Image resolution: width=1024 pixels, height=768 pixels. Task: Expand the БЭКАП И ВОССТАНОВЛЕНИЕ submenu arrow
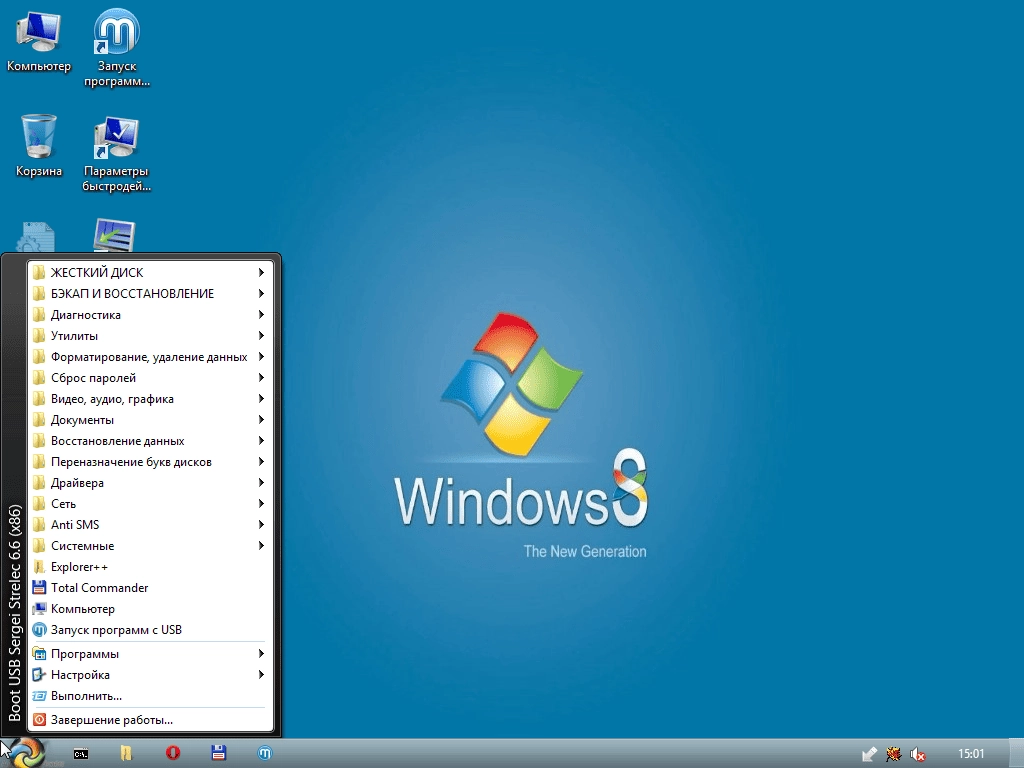(261, 293)
